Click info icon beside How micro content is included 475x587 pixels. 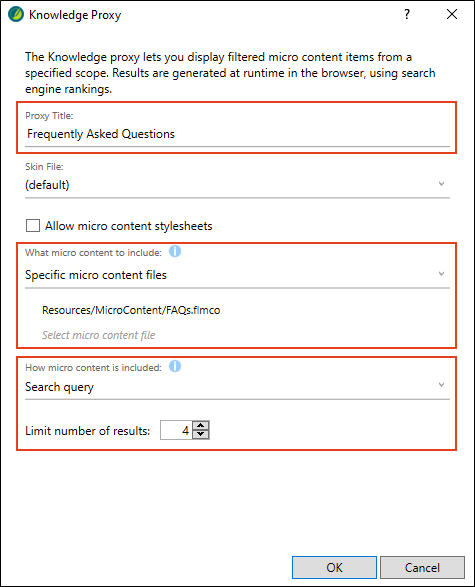tap(175, 366)
